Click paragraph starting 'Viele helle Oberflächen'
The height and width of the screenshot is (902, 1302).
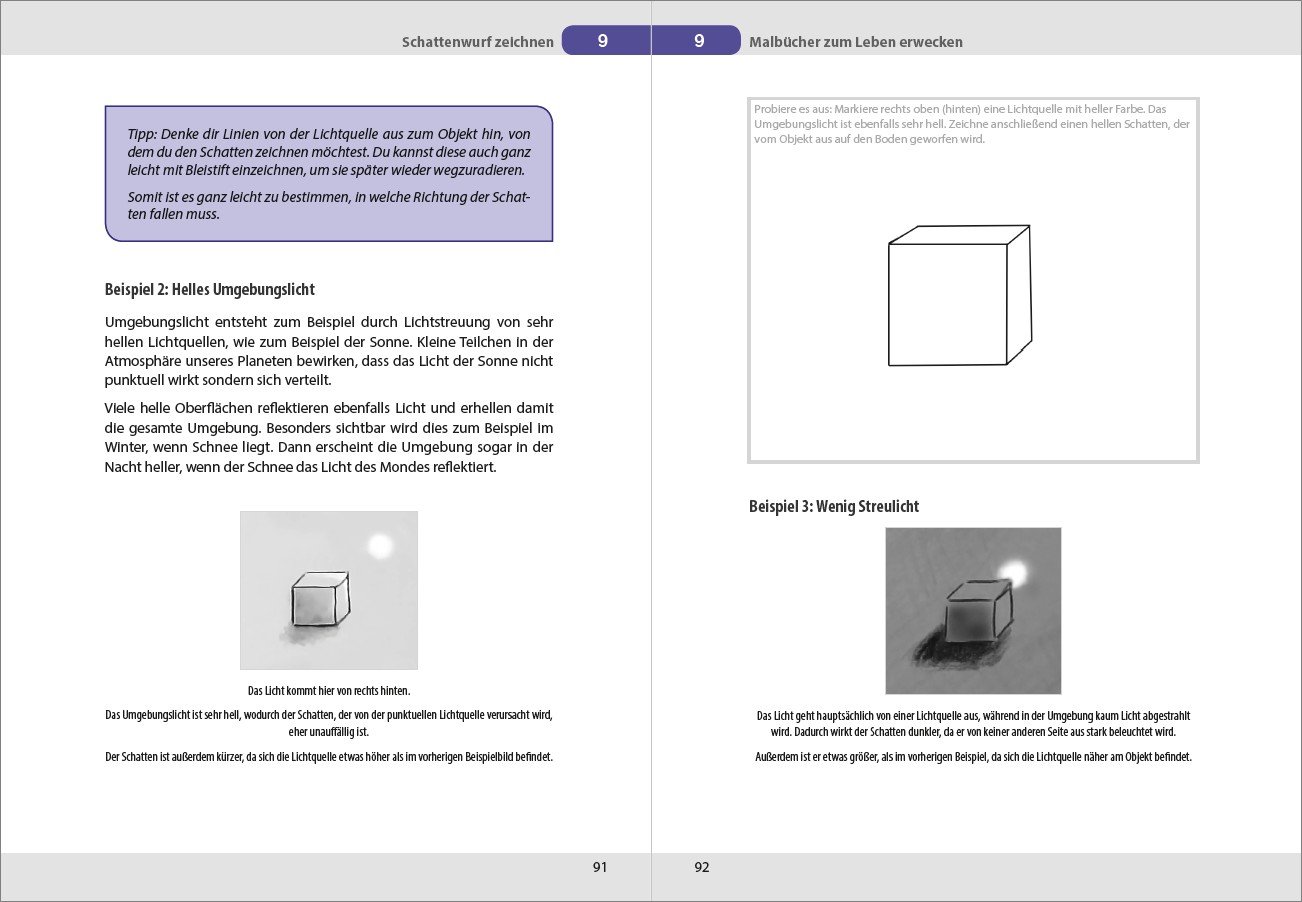click(329, 437)
